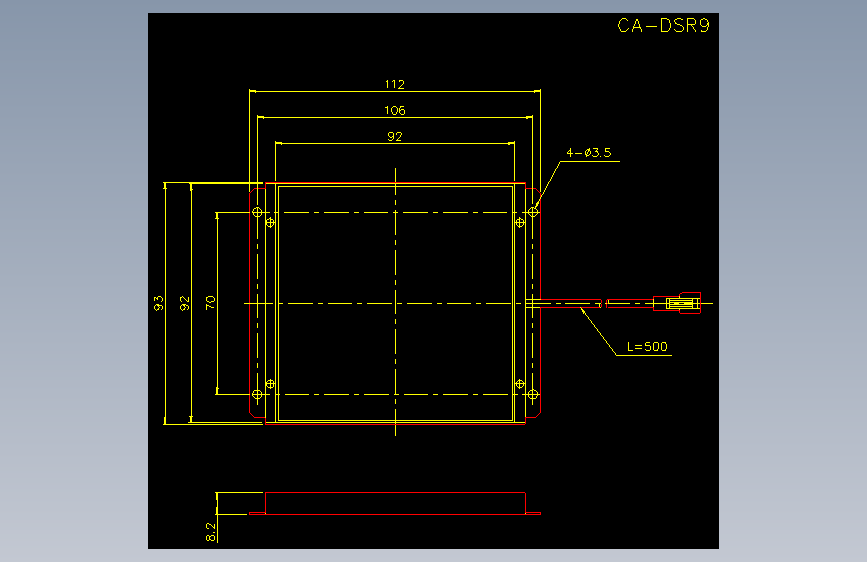Image resolution: width=867 pixels, height=562 pixels.
Task: Click the horizontal 92 dimension above drawing
Action: (395, 136)
